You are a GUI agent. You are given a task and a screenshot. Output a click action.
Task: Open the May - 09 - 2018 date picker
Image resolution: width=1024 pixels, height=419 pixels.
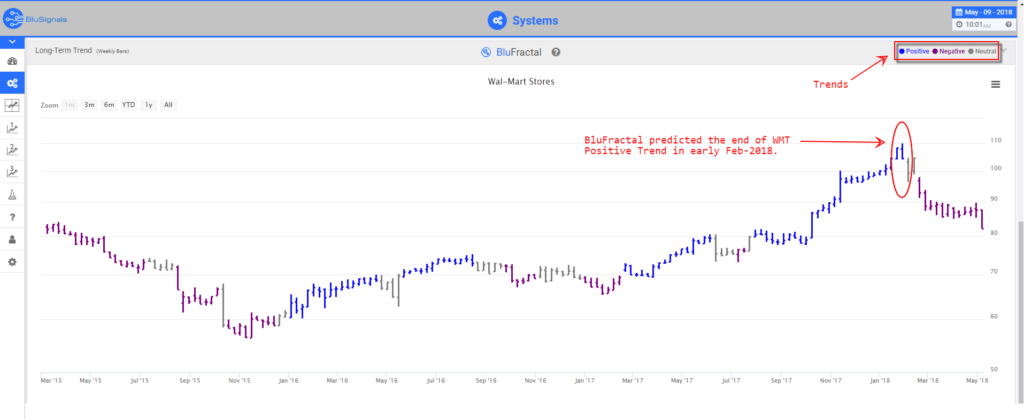click(985, 12)
